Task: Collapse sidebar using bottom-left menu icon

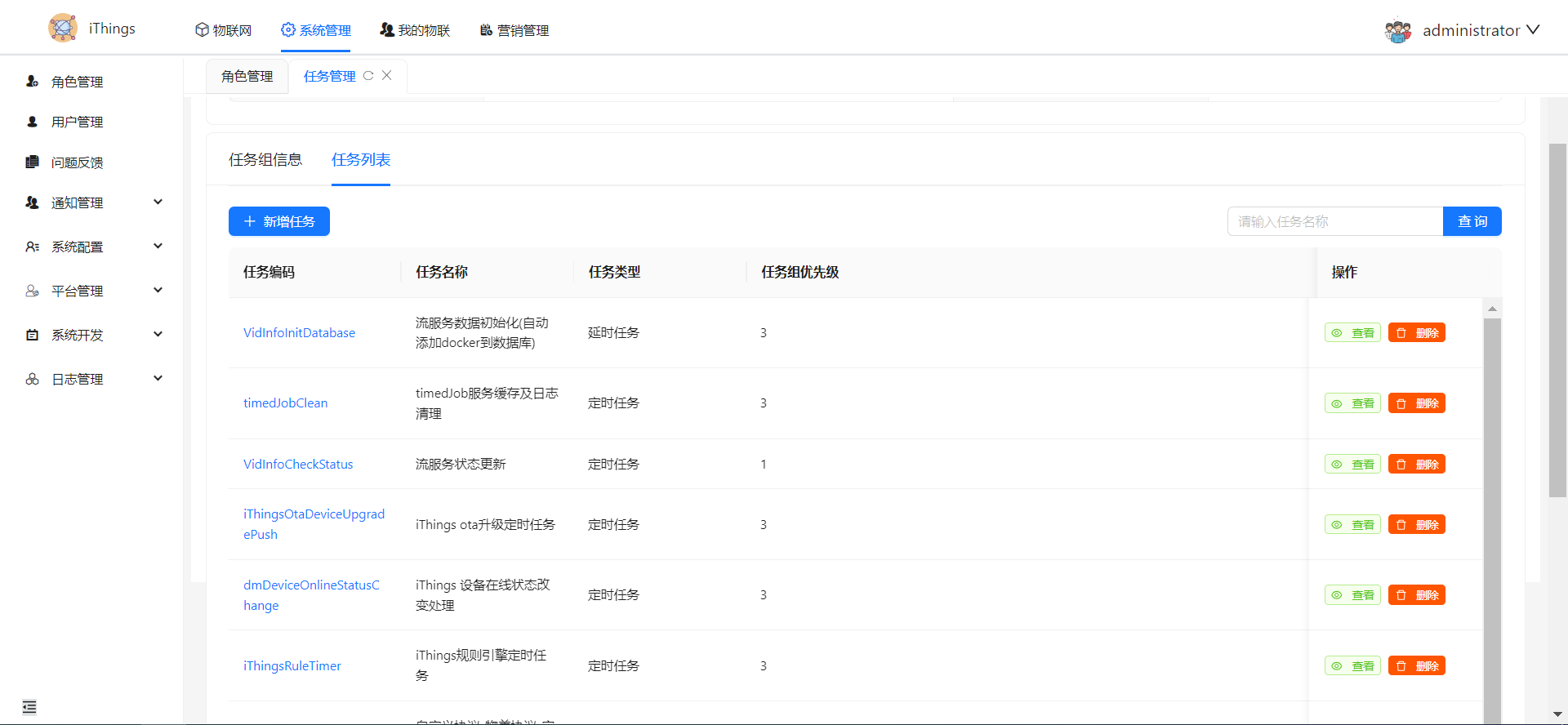Action: pyautogui.click(x=29, y=707)
